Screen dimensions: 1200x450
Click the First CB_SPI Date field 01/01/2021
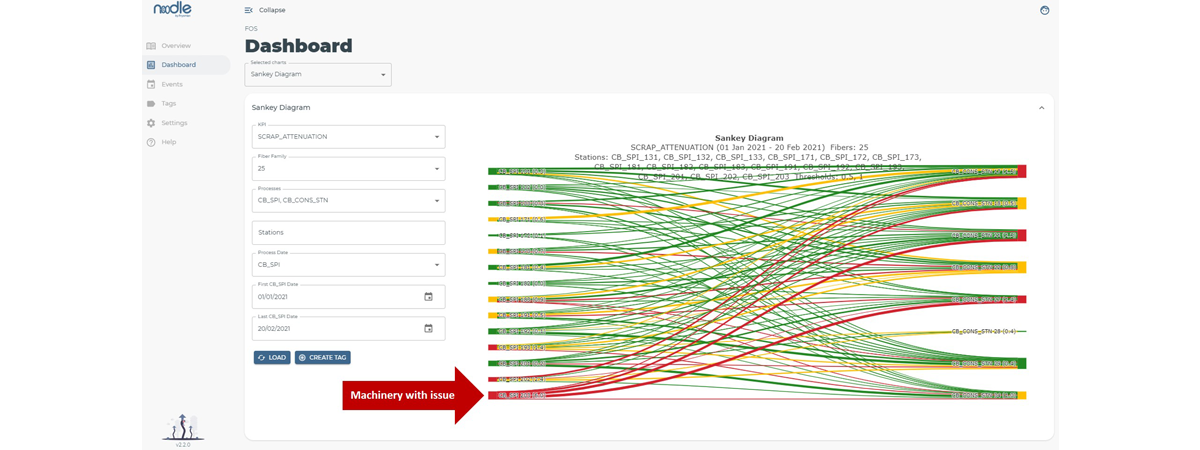point(348,297)
